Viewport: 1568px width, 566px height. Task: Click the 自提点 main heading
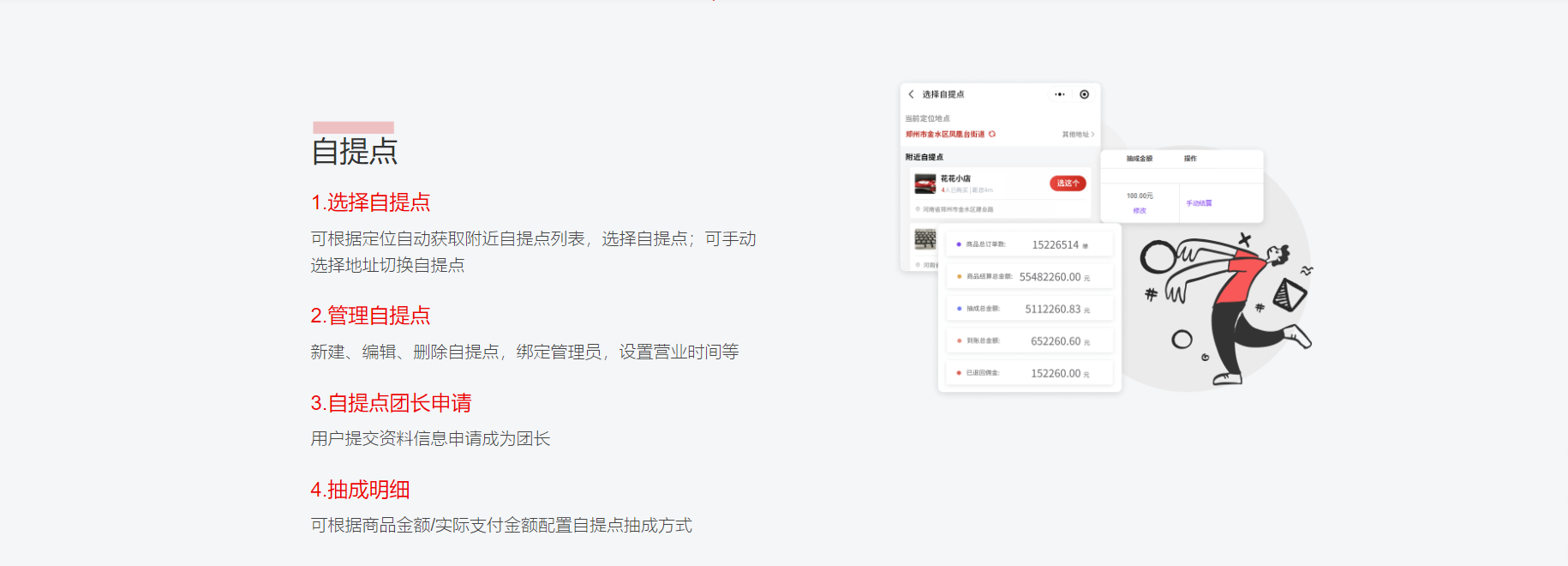355,151
